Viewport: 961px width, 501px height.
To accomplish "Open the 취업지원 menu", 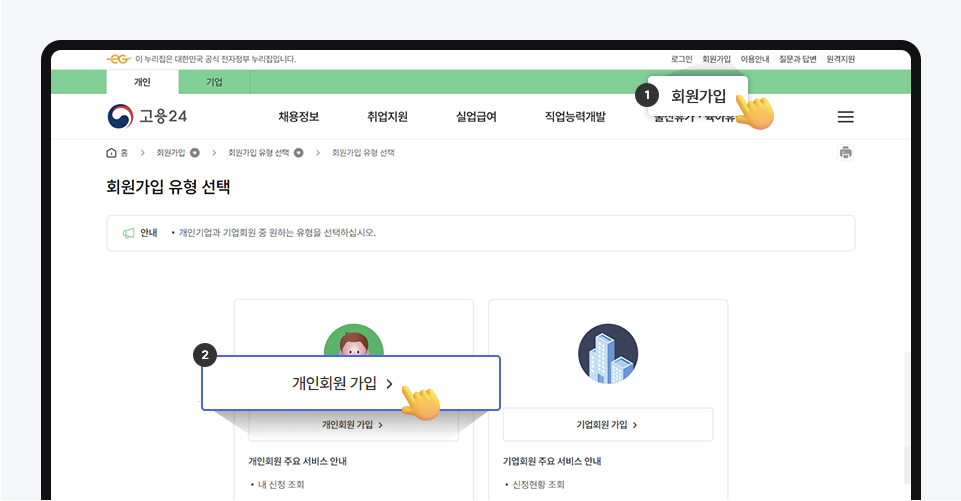I will (x=387, y=117).
